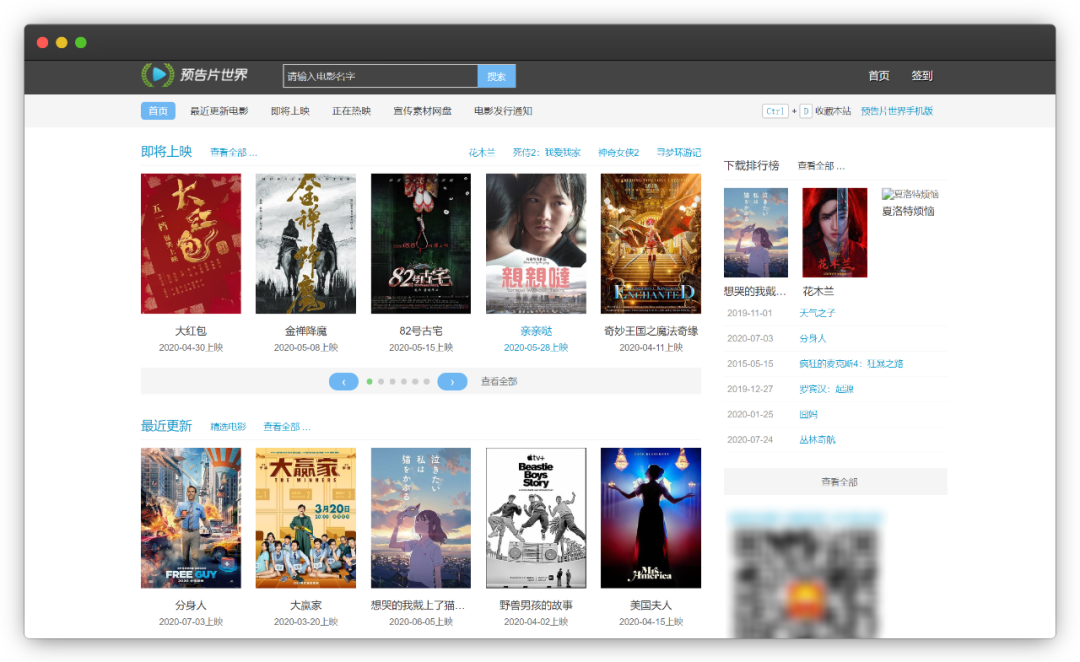Click 查看全部 next to the carousel arrows
Screen dimensions: 1080x662
(499, 382)
